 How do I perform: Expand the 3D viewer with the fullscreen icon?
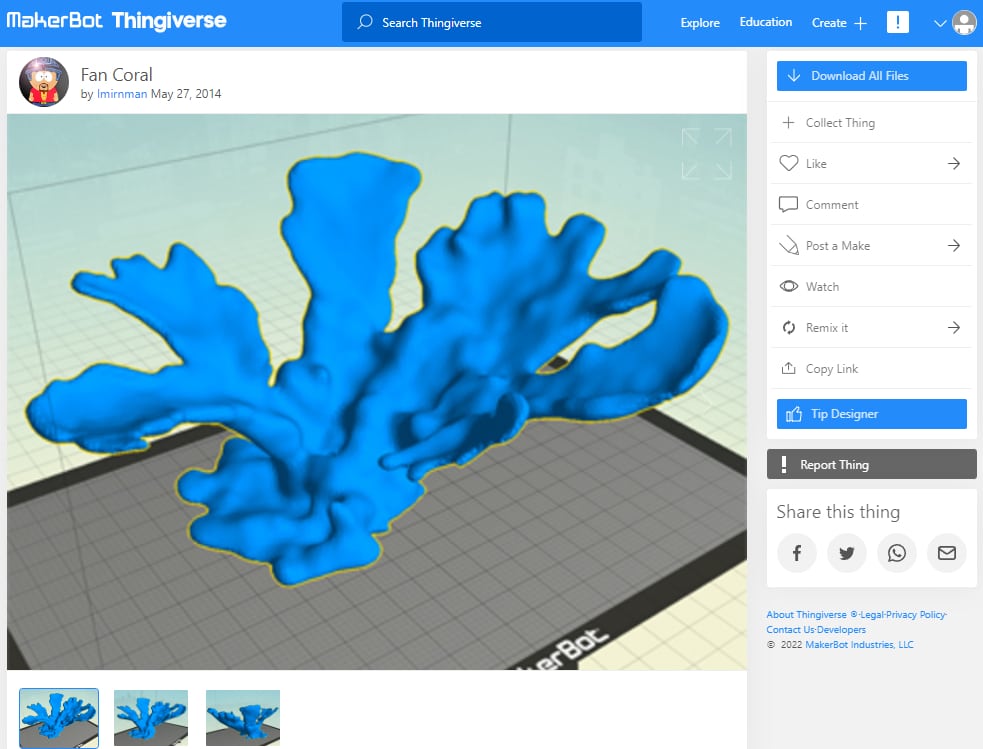(706, 152)
